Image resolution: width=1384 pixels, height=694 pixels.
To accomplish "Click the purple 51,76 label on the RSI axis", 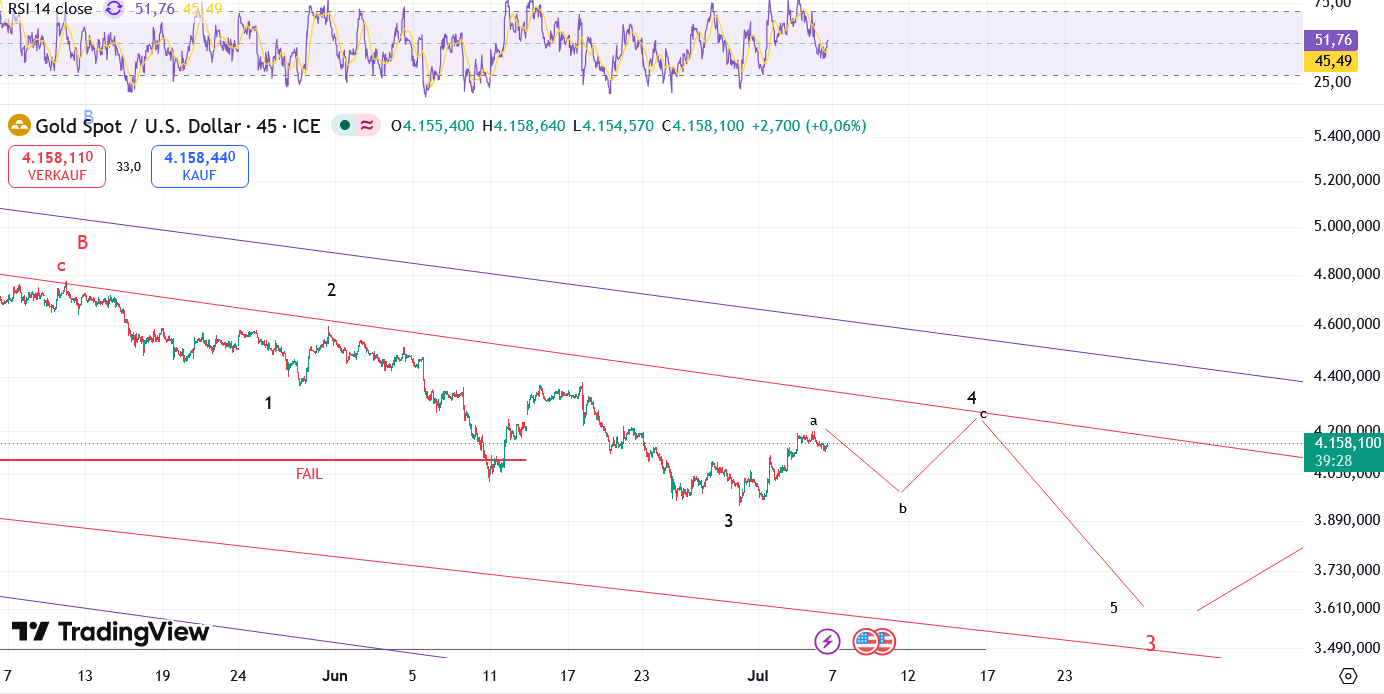I will pos(1333,40).
